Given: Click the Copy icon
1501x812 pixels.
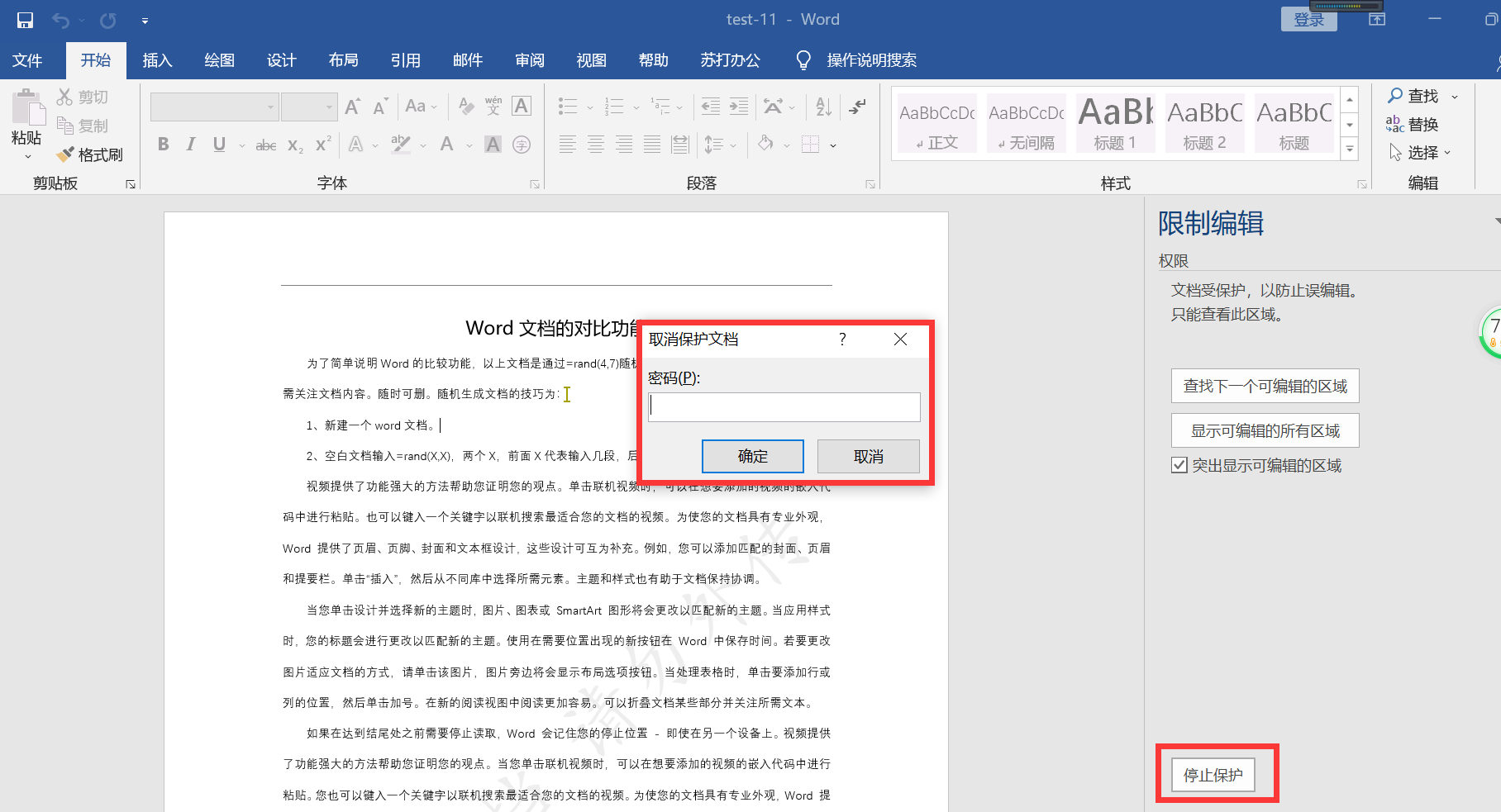Looking at the screenshot, I should tap(64, 126).
